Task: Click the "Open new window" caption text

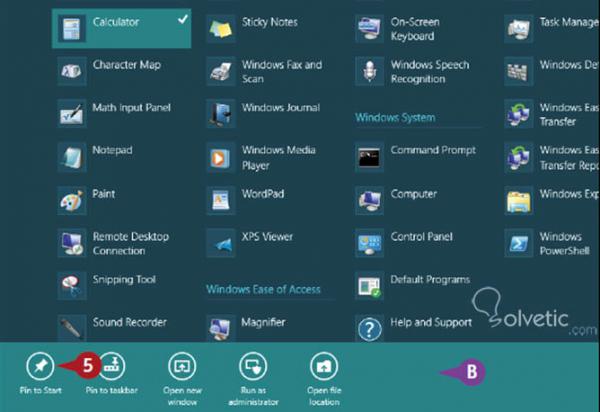Action: coord(183,396)
